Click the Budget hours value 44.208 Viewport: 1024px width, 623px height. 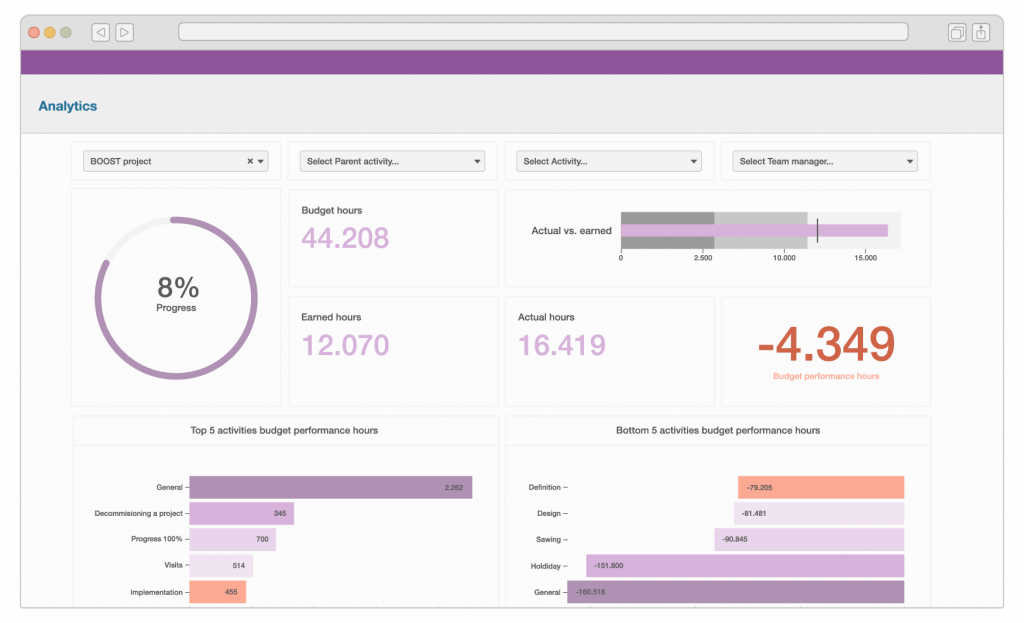345,239
